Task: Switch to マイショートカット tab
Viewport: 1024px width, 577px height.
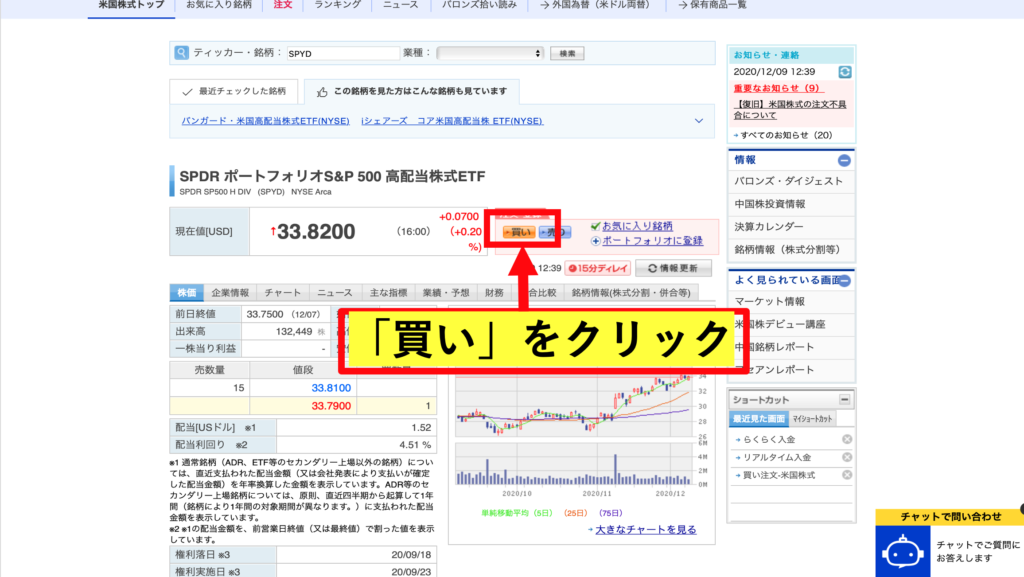Action: 812,419
